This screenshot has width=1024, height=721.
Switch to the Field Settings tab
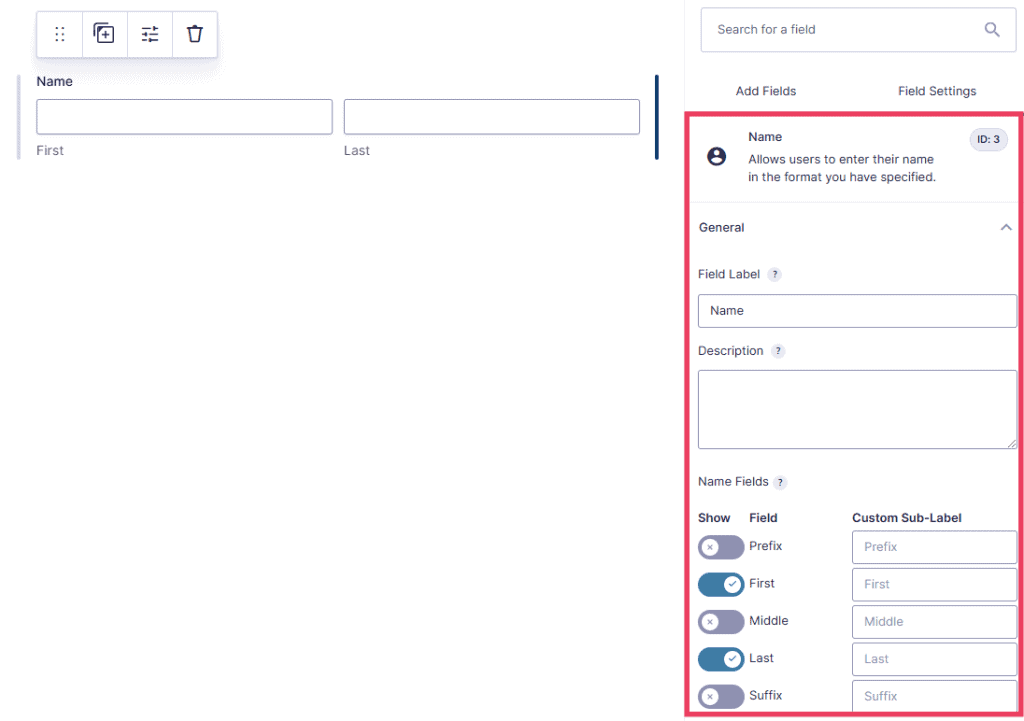[936, 91]
